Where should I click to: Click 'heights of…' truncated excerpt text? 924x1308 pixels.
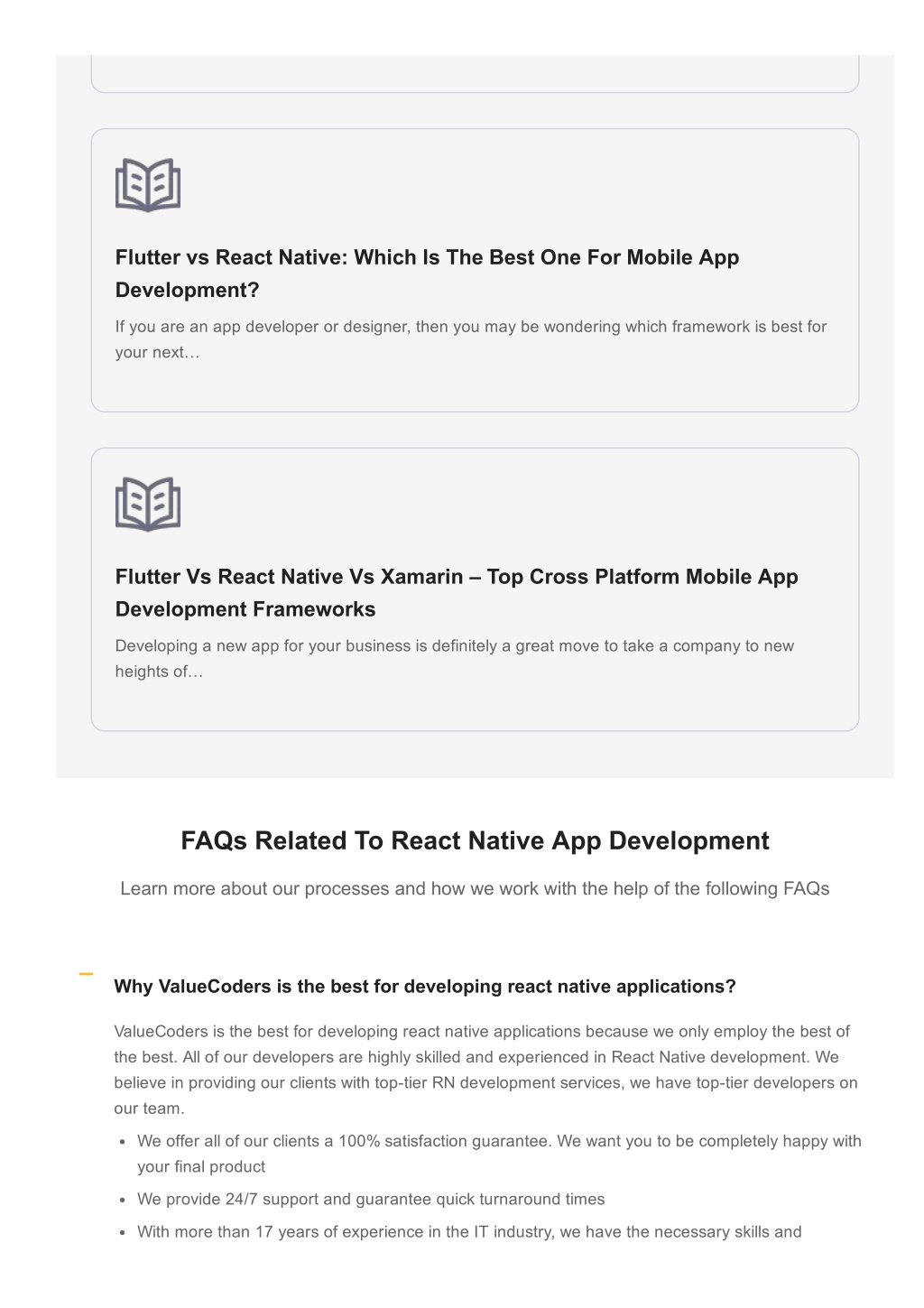159,672
